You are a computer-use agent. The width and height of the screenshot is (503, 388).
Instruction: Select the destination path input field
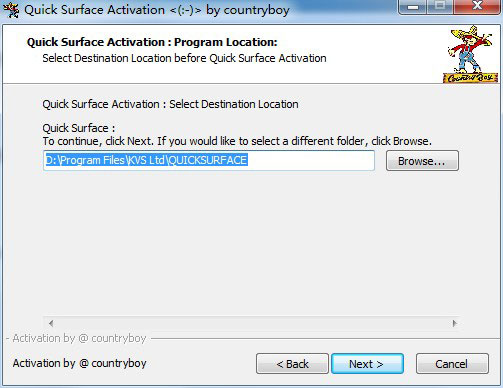coord(209,161)
